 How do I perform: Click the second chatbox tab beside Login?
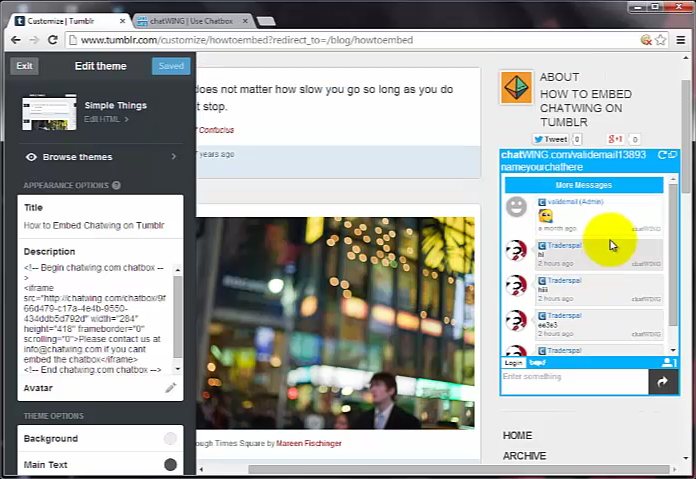click(x=537, y=363)
